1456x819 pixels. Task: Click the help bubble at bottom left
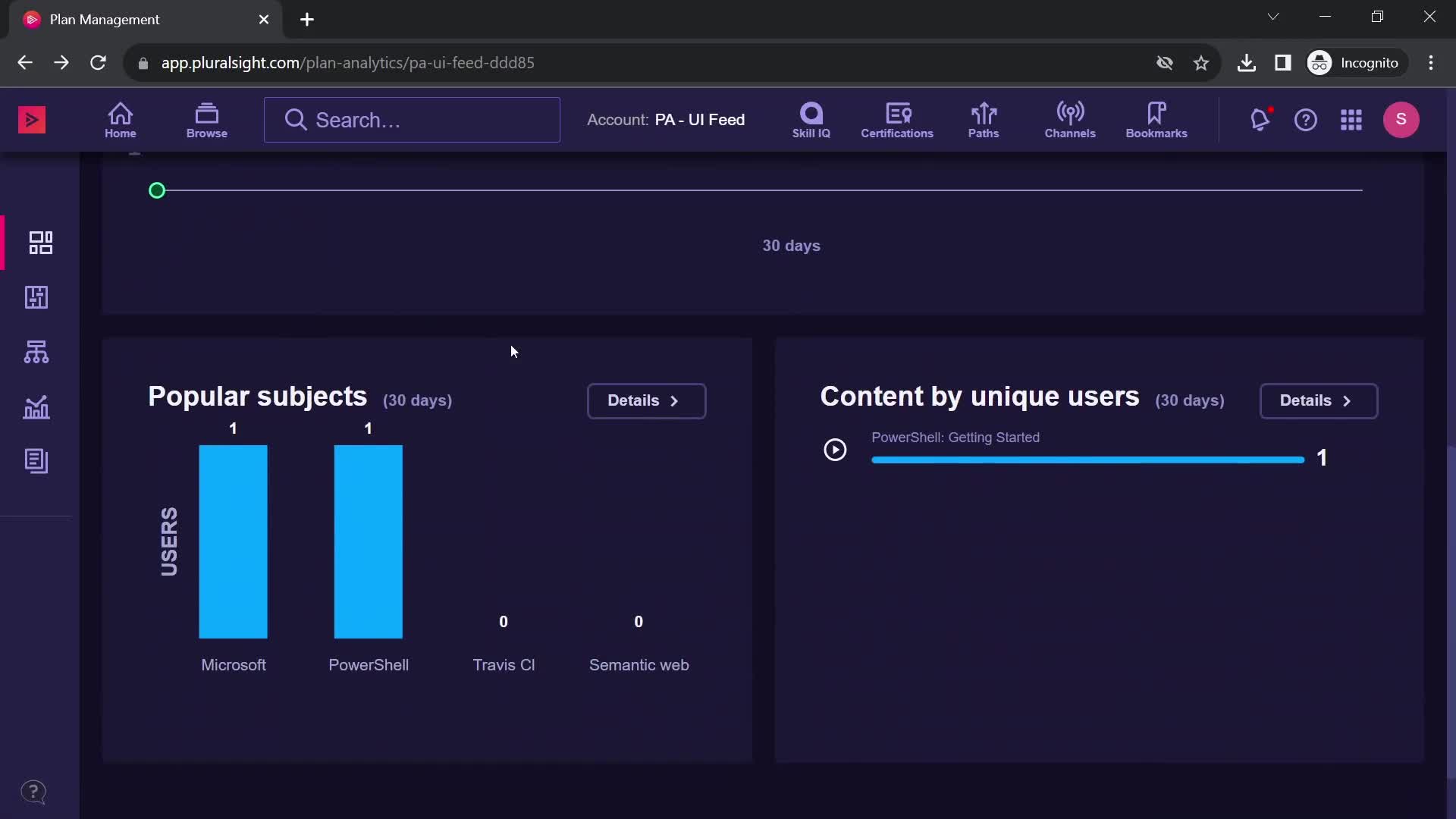click(33, 792)
